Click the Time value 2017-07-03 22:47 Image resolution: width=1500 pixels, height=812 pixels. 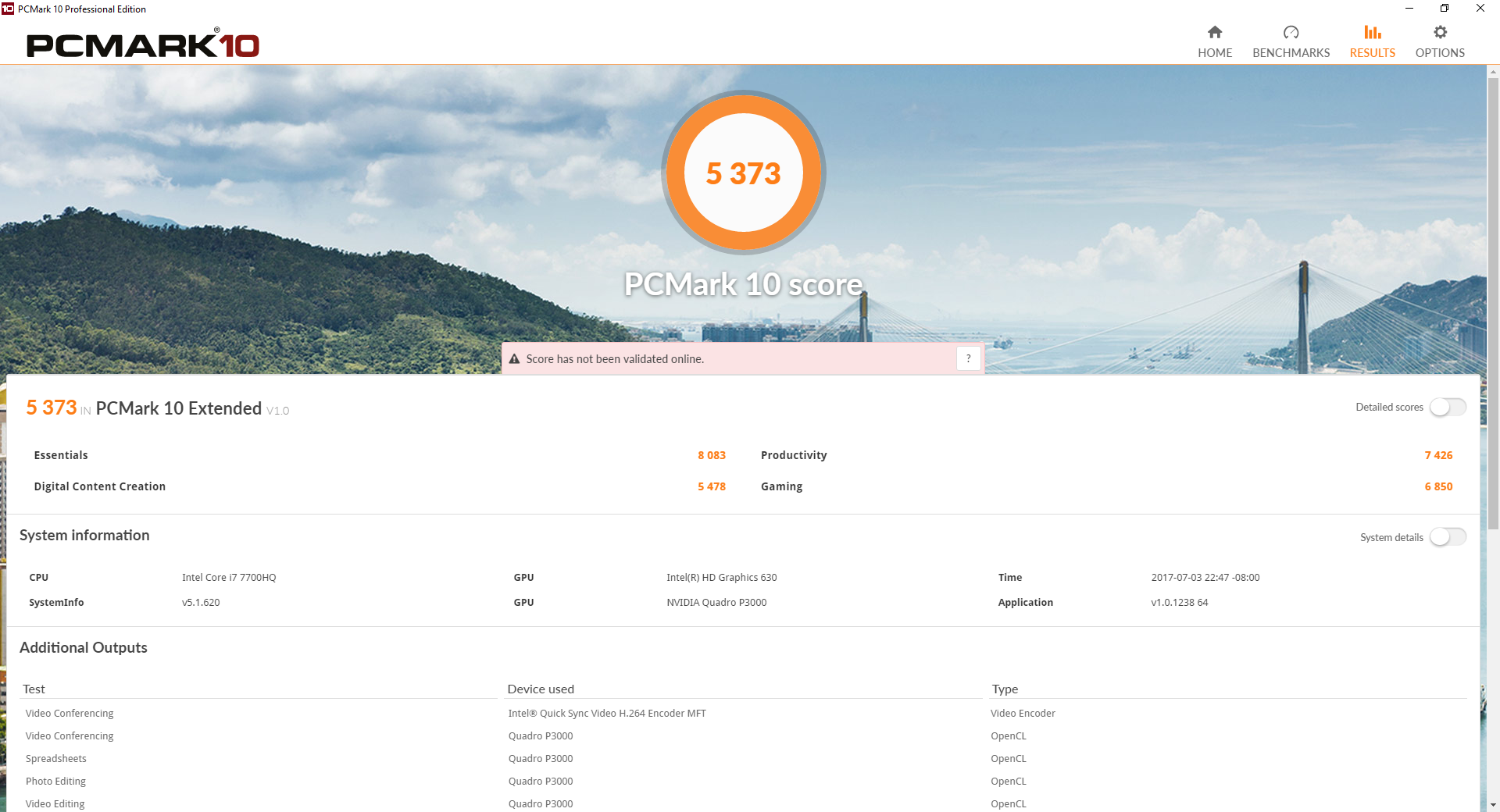tap(1205, 578)
